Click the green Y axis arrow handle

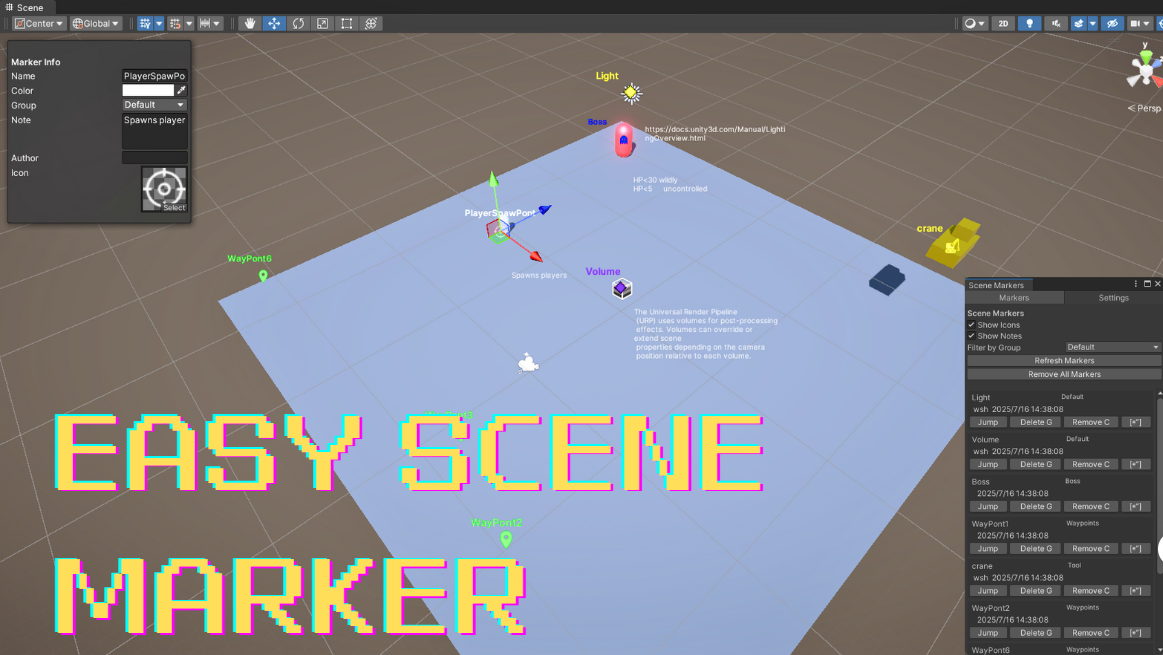pos(493,179)
